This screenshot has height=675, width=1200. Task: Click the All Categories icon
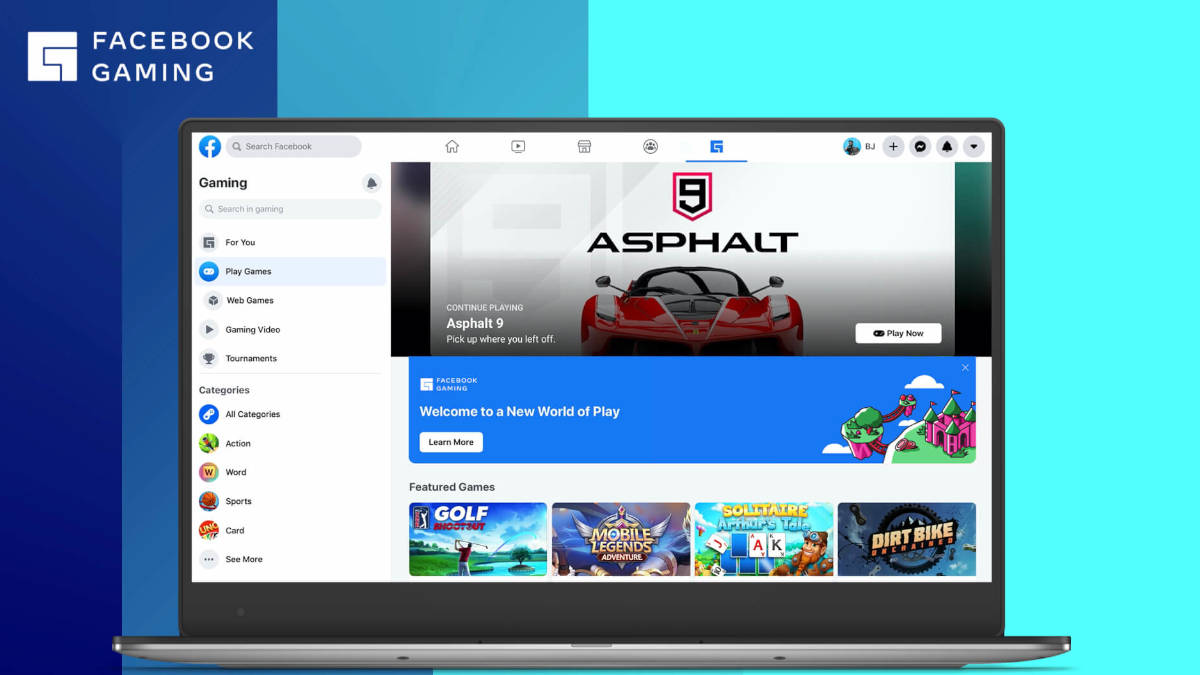coord(209,414)
